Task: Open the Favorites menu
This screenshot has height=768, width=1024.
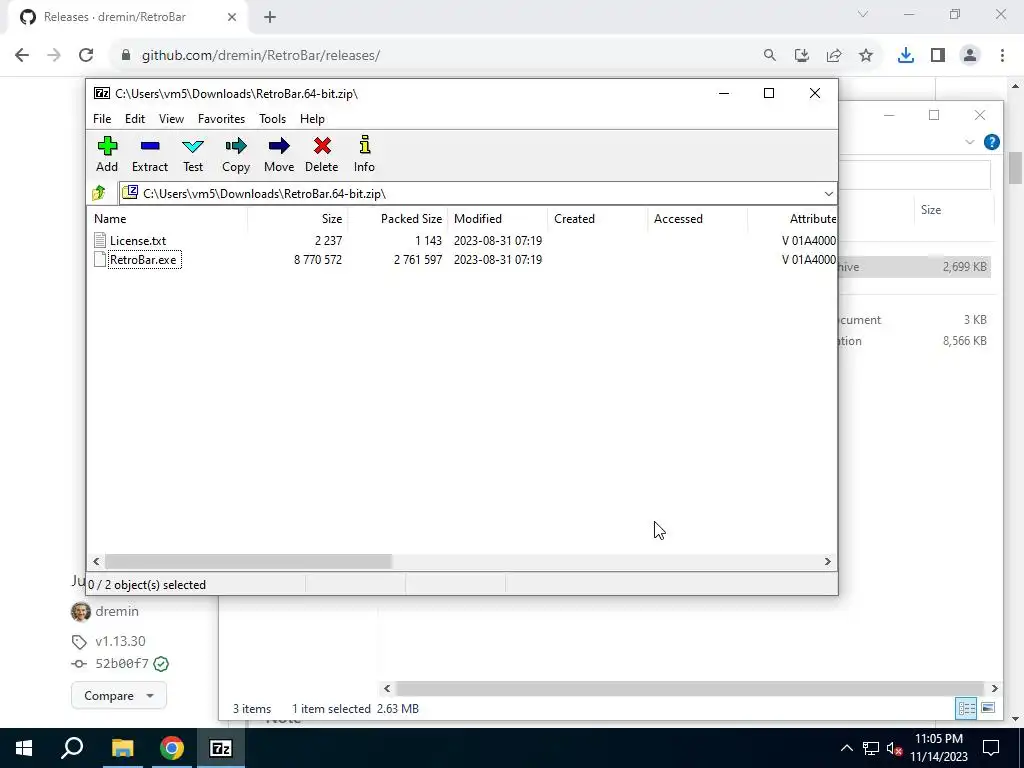Action: point(221,119)
